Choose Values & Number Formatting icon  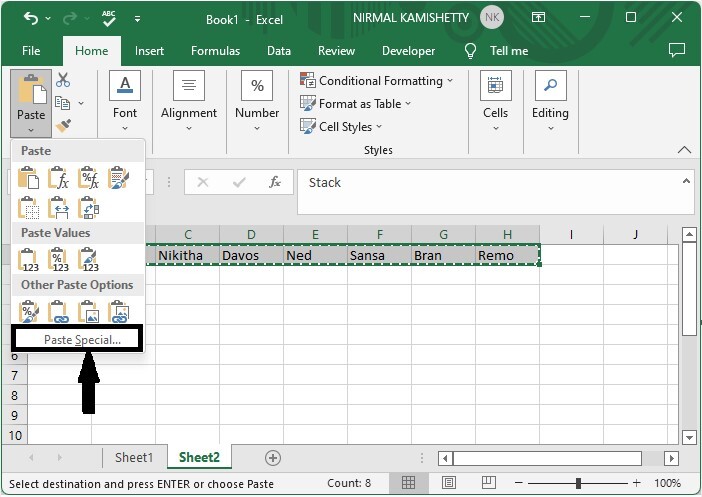[59, 260]
